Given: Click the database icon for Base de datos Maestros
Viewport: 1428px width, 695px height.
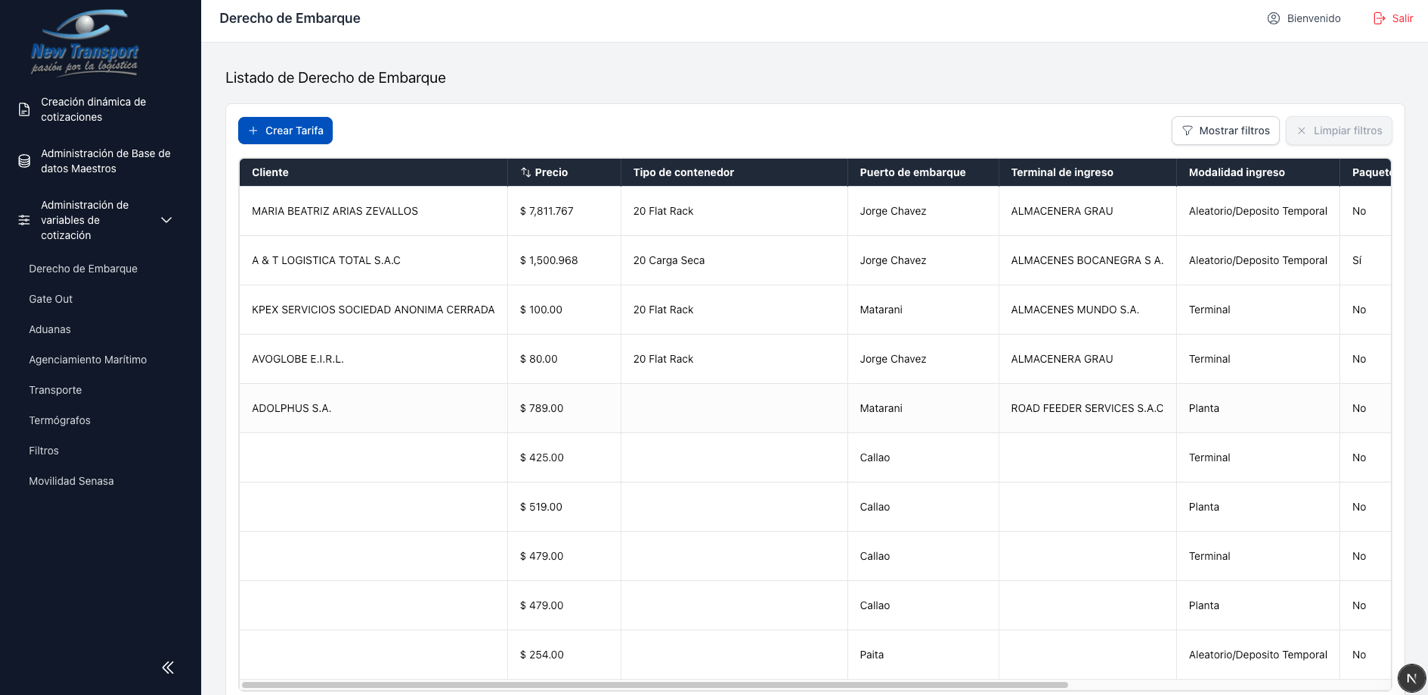Looking at the screenshot, I should (x=24, y=161).
